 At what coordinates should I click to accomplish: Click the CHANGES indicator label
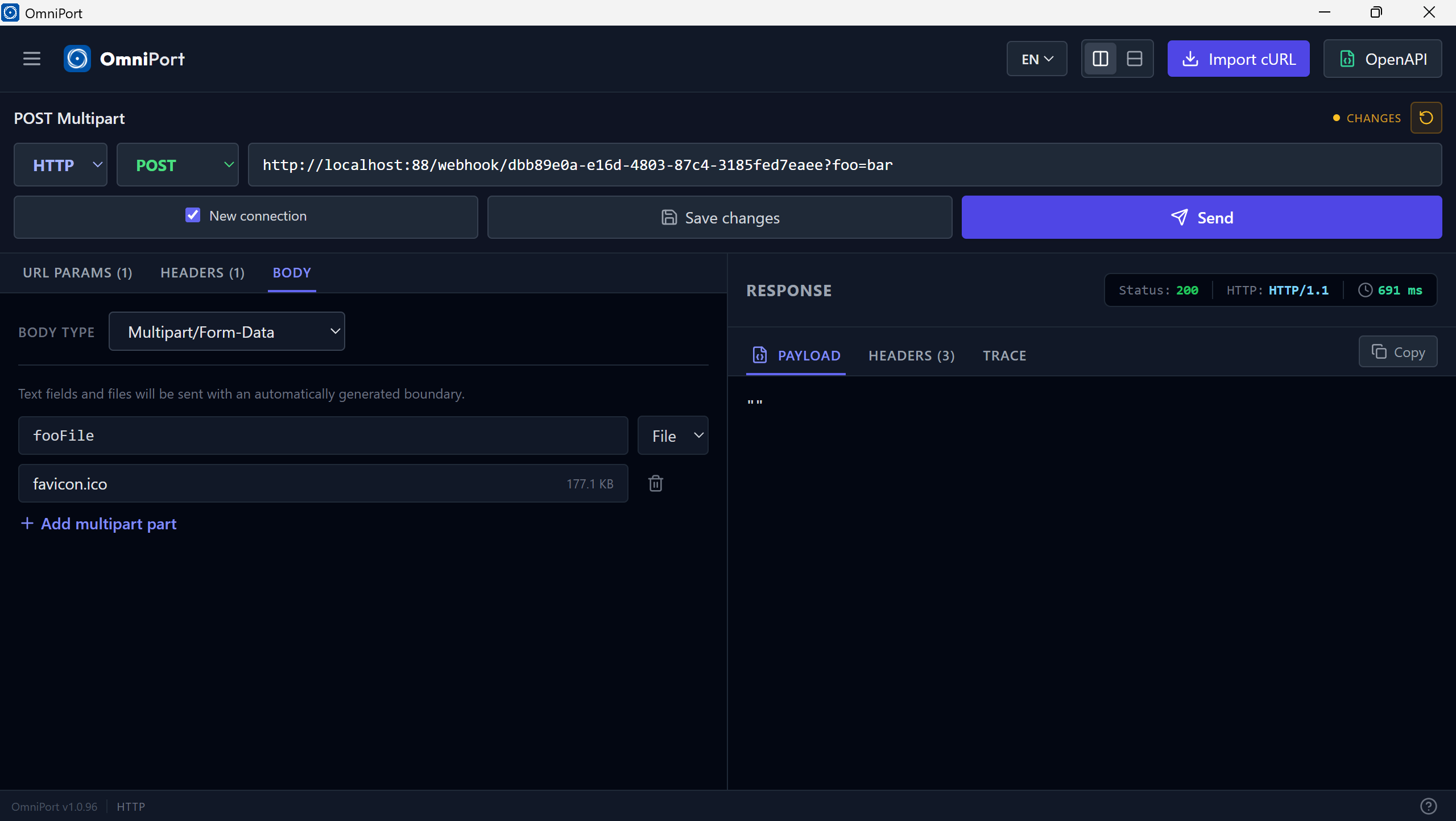click(1374, 118)
